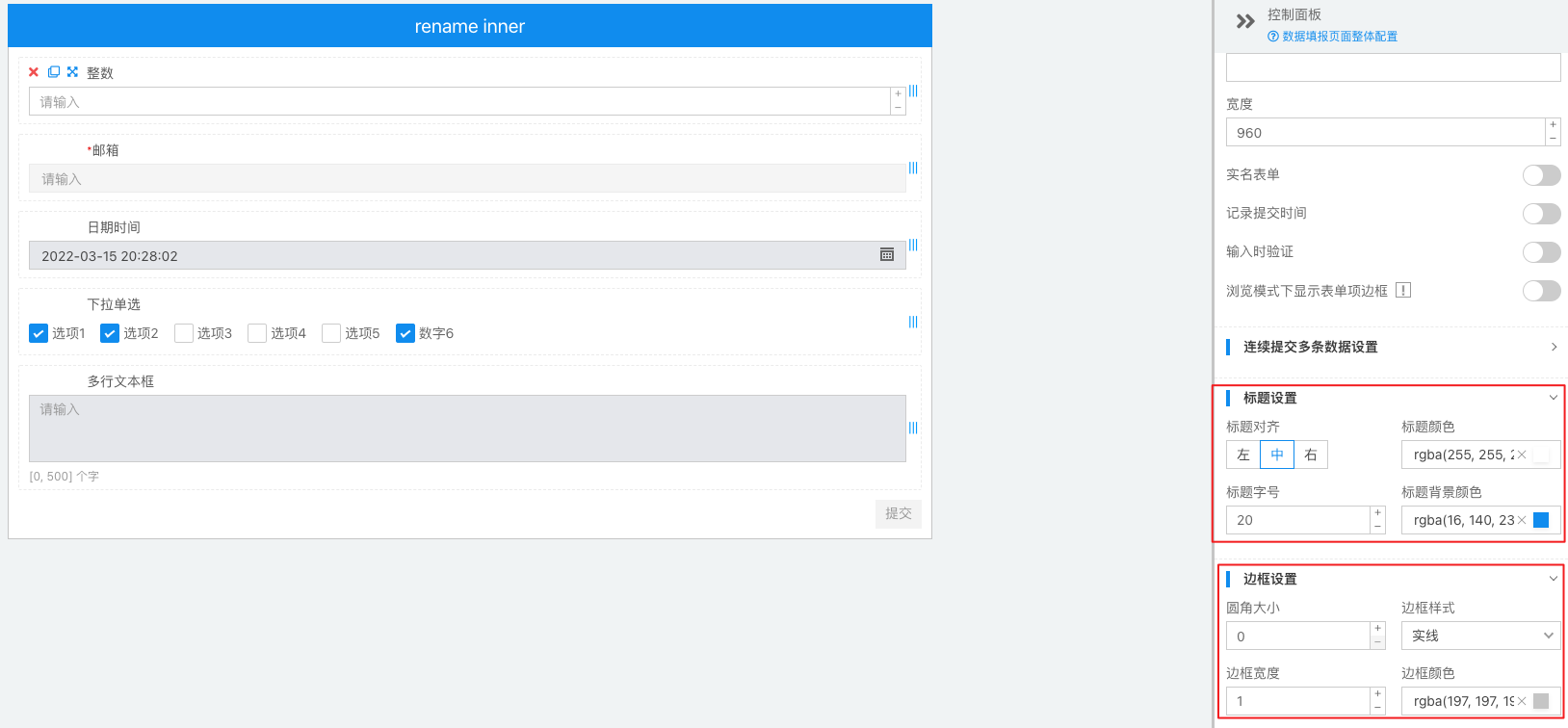This screenshot has height=728, width=1568.
Task: Click the 日期时间 value 2022-03-15 20:28:02
Action: (x=110, y=256)
